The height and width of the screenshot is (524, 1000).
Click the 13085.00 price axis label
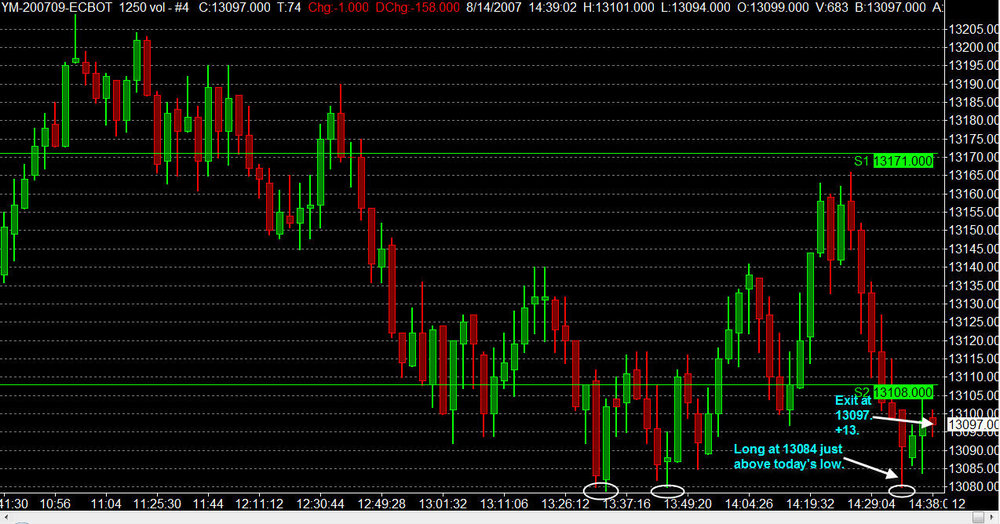point(973,469)
